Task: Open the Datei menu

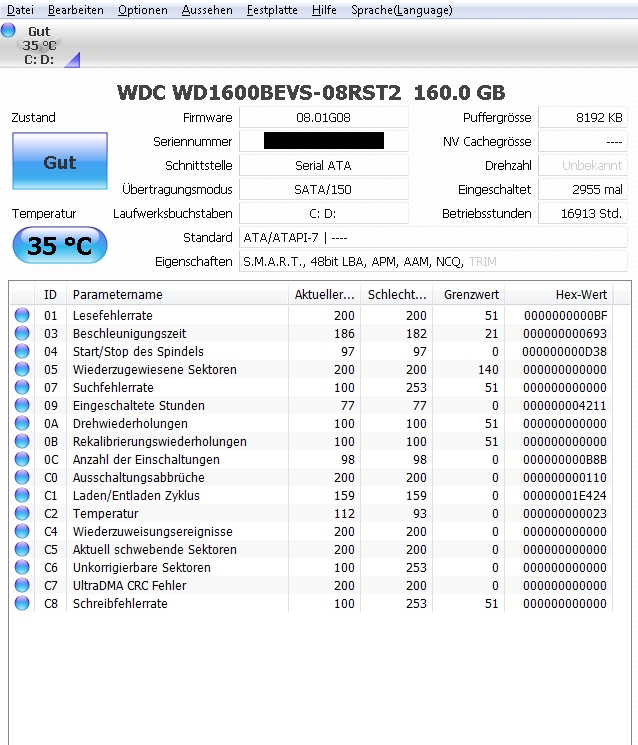Action: point(20,10)
